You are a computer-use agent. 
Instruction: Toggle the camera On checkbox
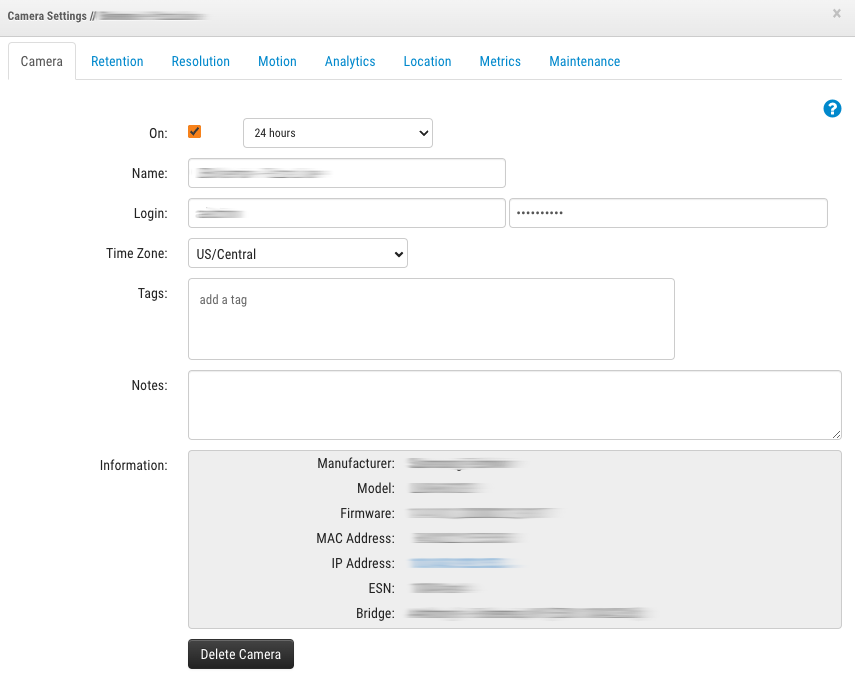tap(195, 132)
